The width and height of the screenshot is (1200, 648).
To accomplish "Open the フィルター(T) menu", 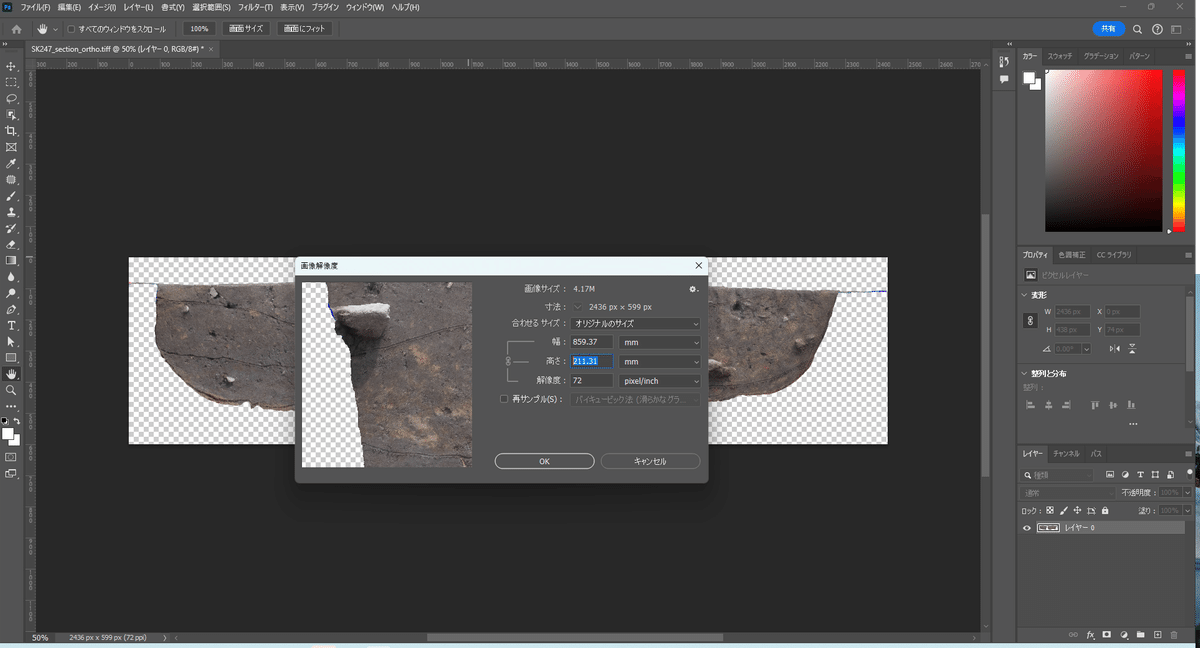I will click(x=255, y=8).
